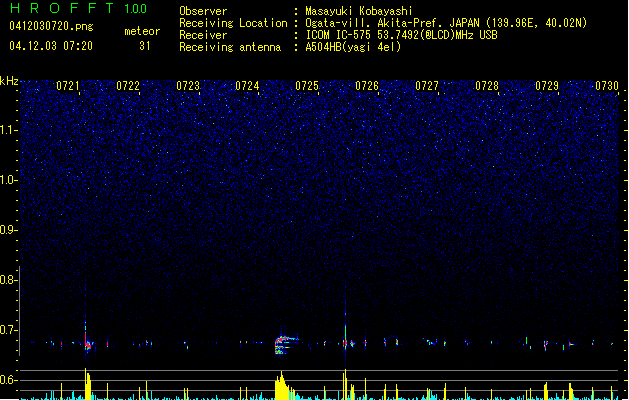The height and width of the screenshot is (400, 629).
Task: Click the tall yellow power bar after 0721
Action: coord(87,384)
